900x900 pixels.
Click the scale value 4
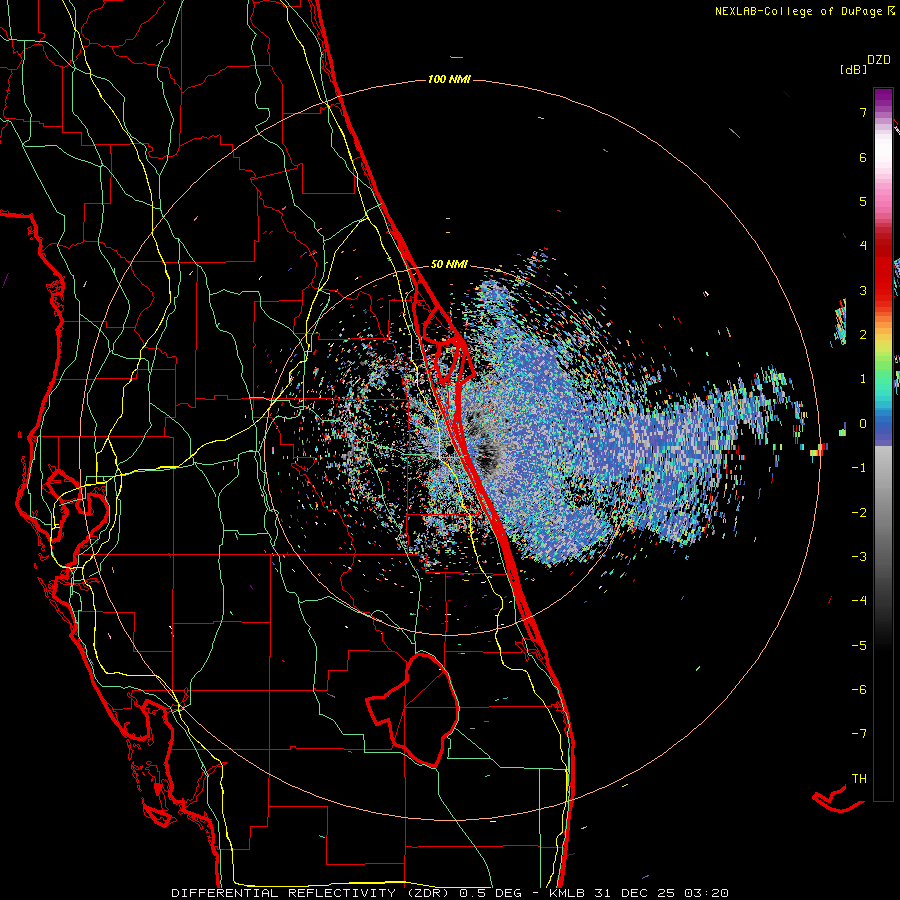tap(863, 246)
